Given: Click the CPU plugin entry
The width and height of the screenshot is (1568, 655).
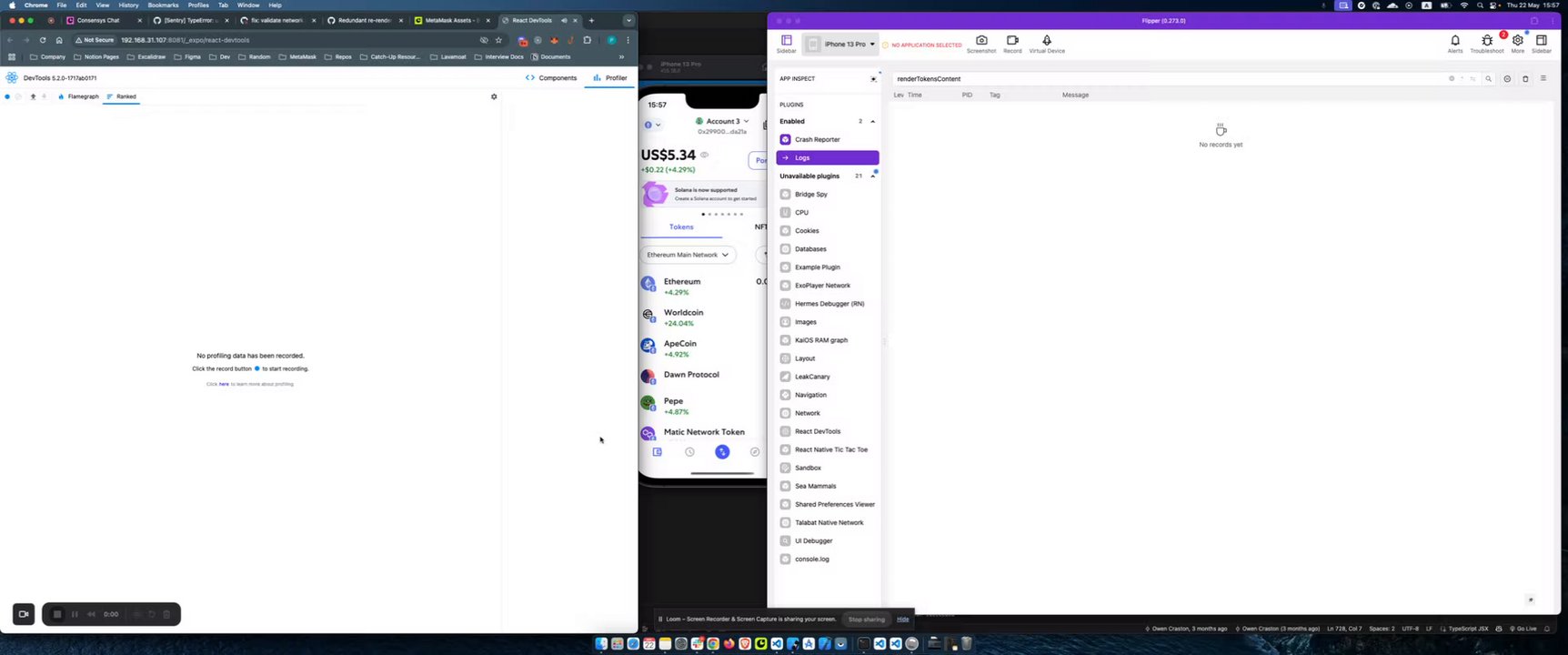Looking at the screenshot, I should (828, 212).
